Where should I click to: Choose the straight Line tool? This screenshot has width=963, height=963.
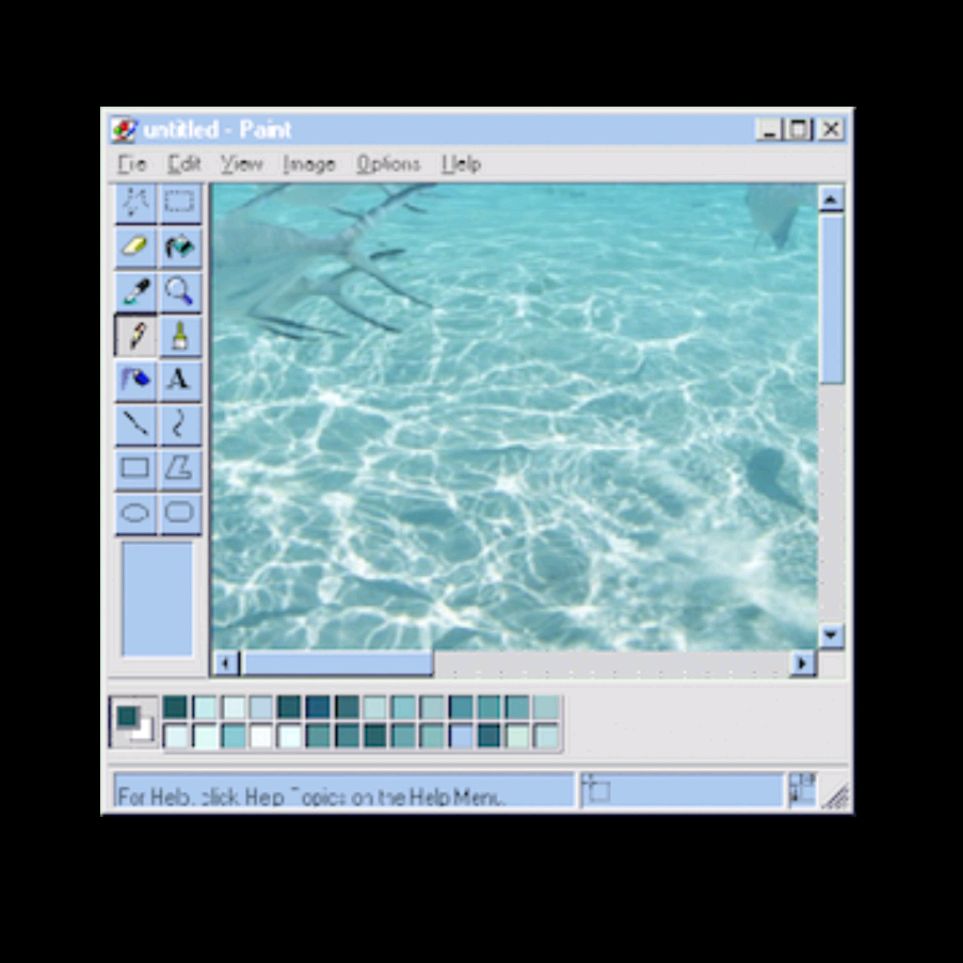[x=136, y=424]
